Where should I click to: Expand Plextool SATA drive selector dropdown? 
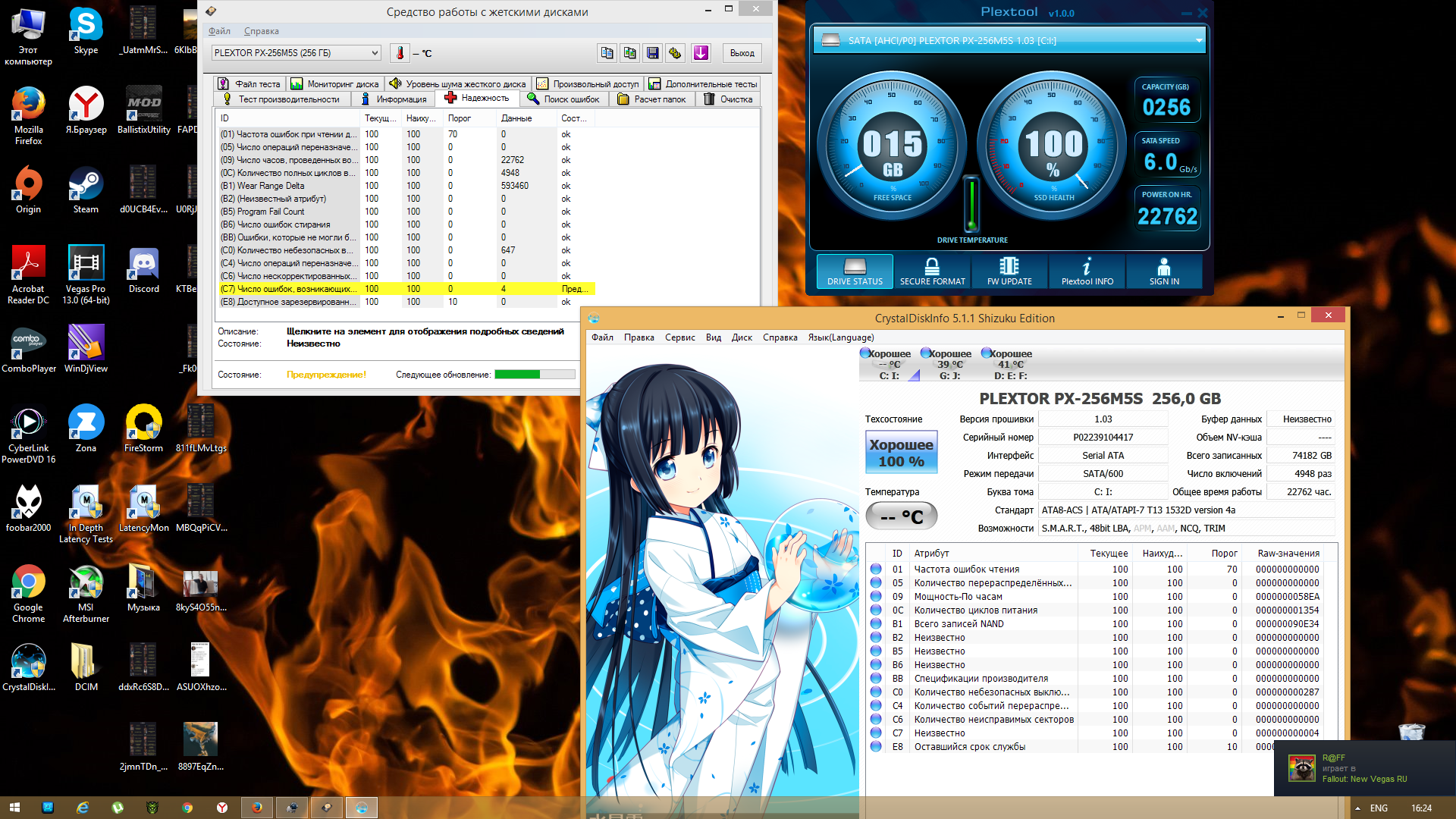click(1199, 40)
